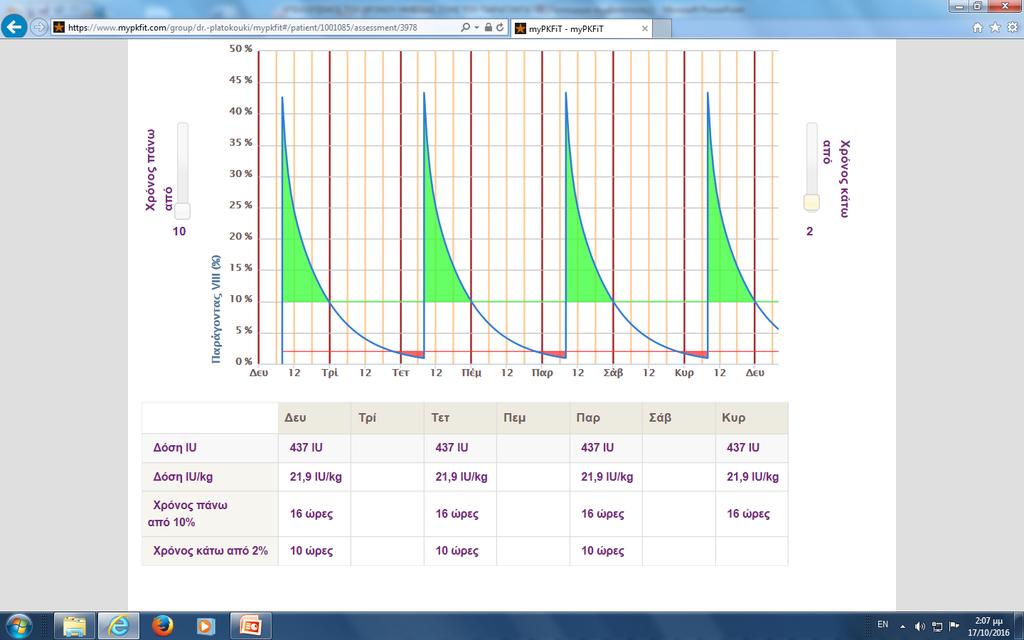
Task: Open Windows Media Player taskbar icon
Action: pyautogui.click(x=206, y=626)
